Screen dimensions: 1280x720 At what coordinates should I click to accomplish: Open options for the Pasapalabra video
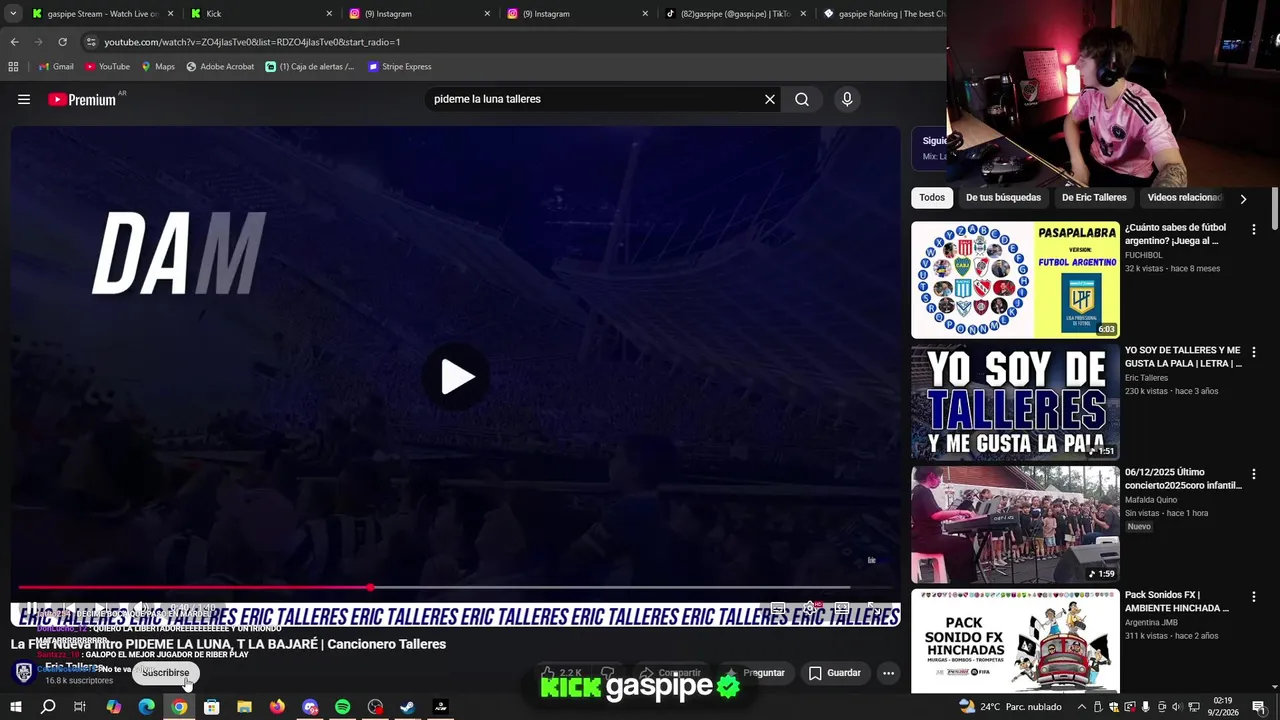tap(1254, 229)
